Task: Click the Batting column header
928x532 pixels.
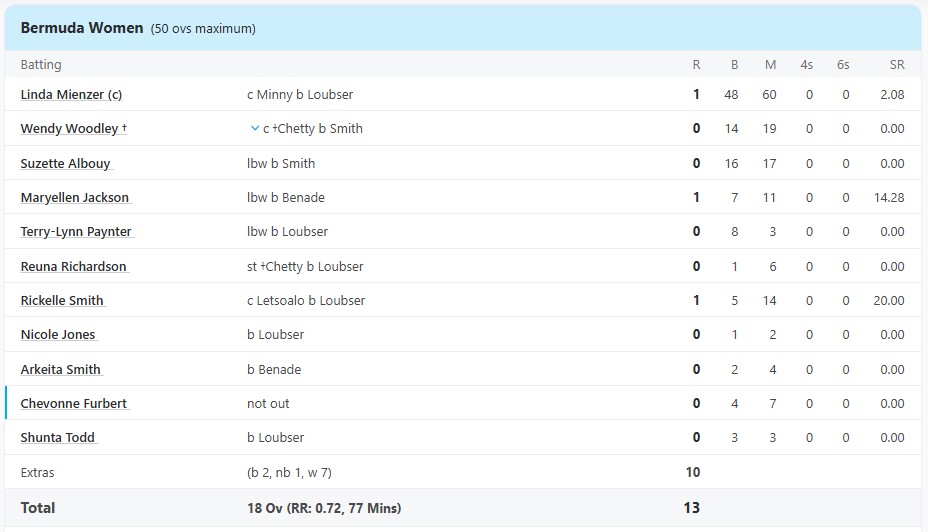Action: tap(41, 65)
